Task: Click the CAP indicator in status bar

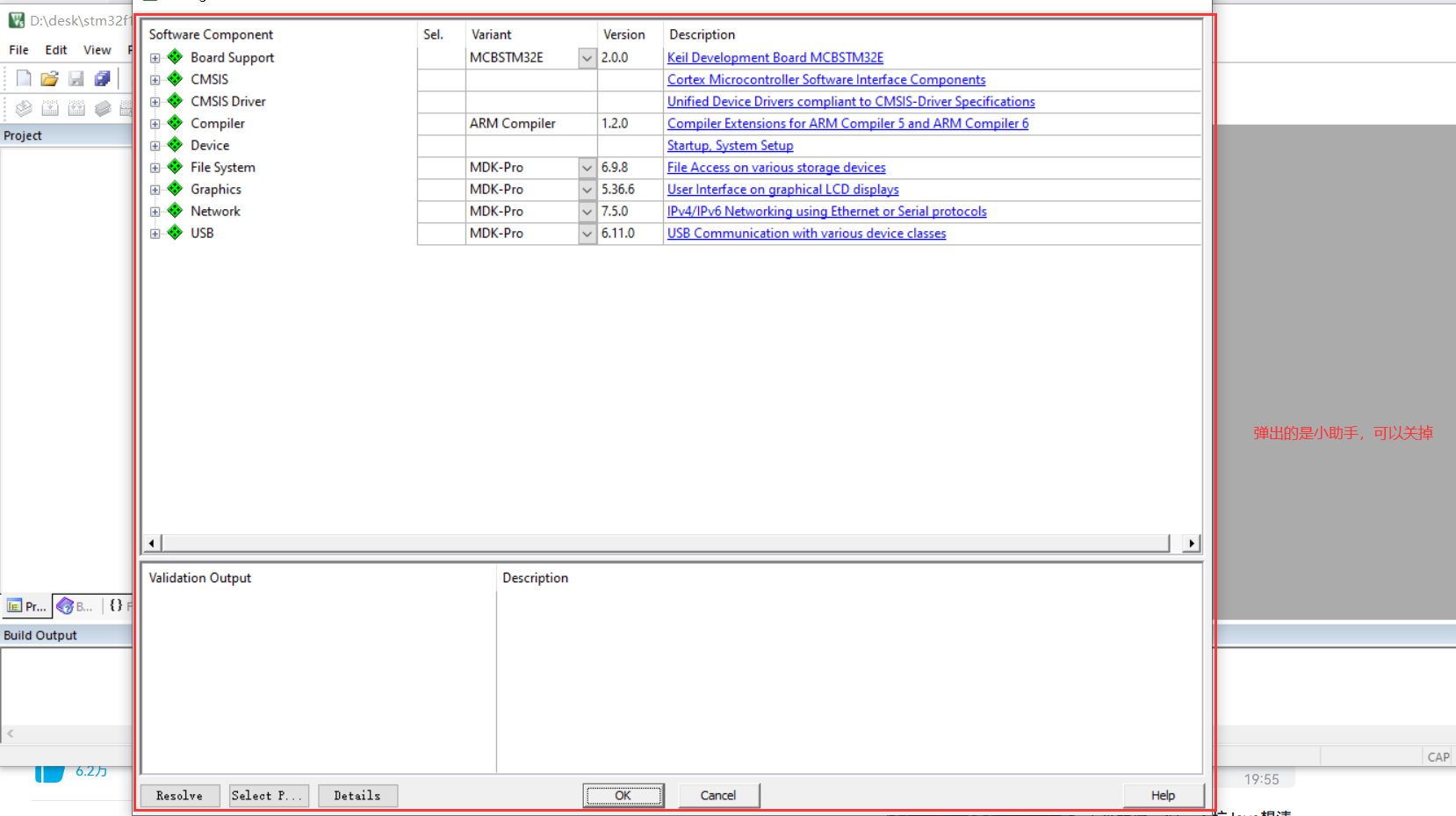Action: click(1438, 757)
